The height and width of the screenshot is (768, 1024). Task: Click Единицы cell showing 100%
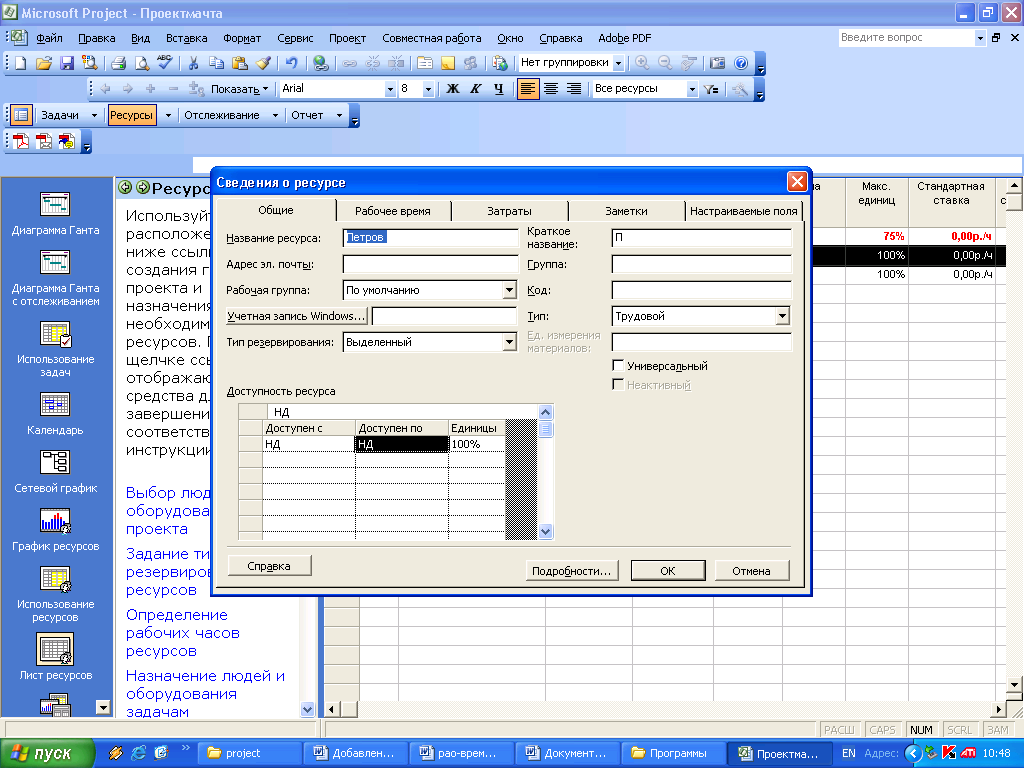click(477, 444)
